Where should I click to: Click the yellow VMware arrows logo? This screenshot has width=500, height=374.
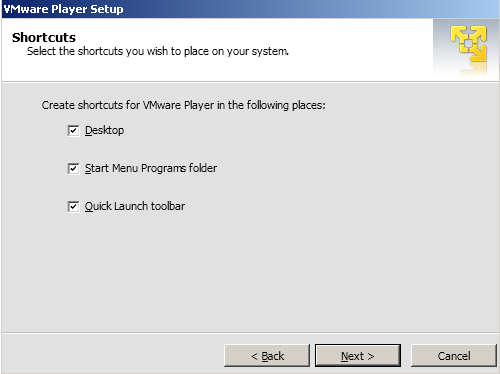point(468,44)
